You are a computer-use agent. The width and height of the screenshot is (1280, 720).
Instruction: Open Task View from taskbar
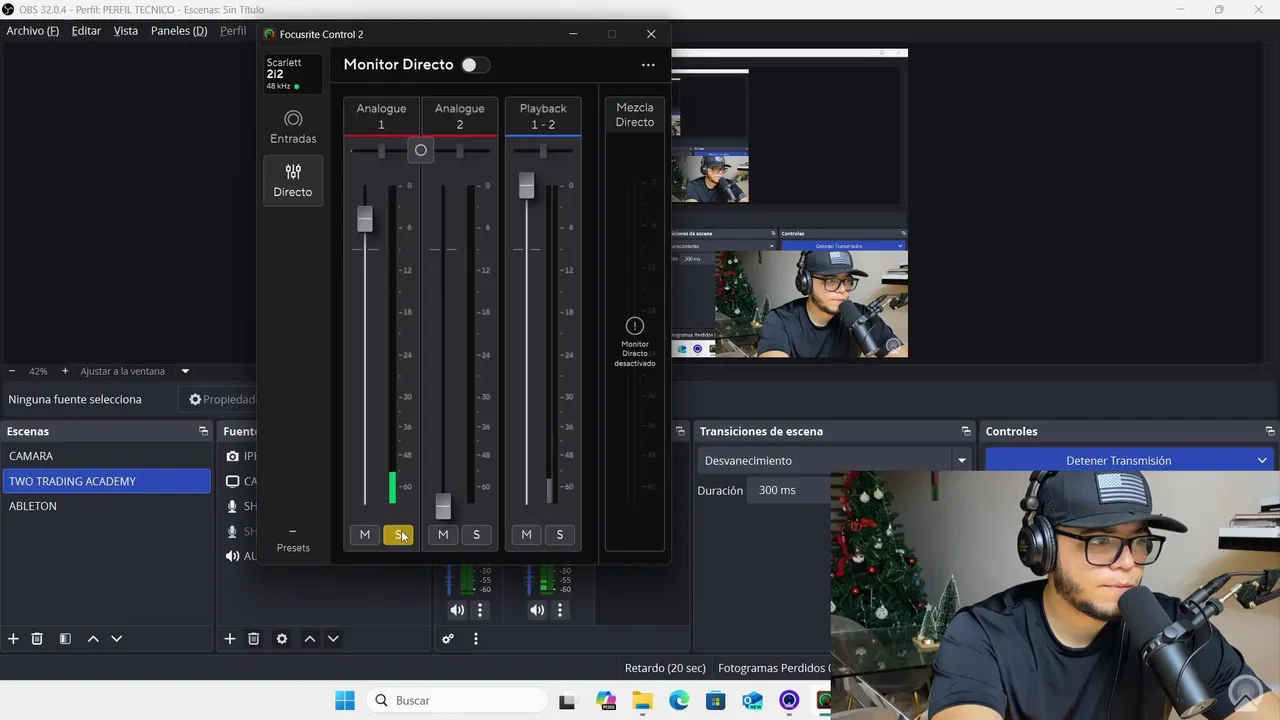click(x=567, y=701)
